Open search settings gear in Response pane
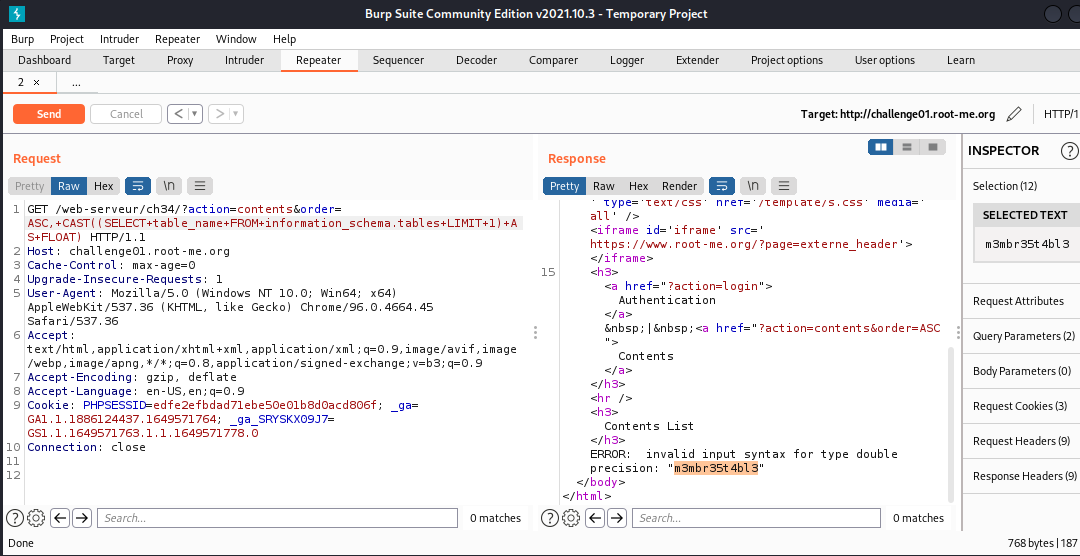1080x556 pixels. (x=571, y=517)
